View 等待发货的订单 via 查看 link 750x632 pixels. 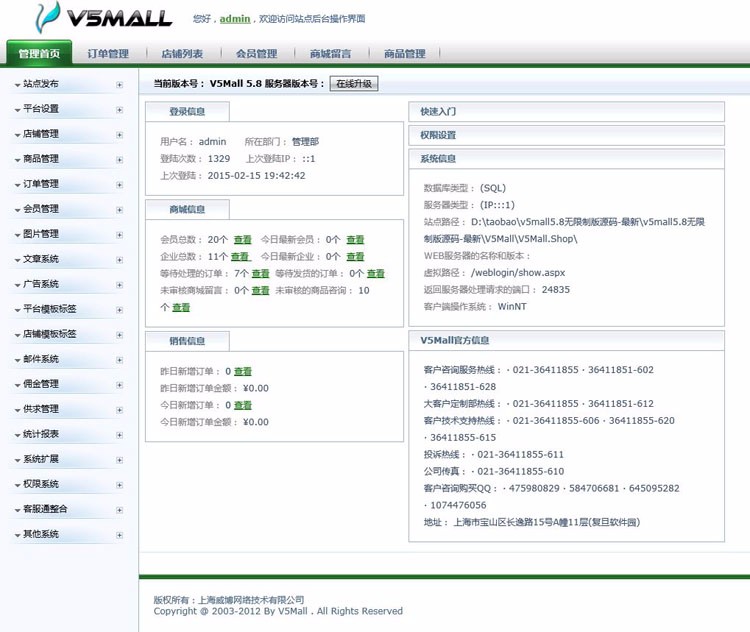(376, 273)
